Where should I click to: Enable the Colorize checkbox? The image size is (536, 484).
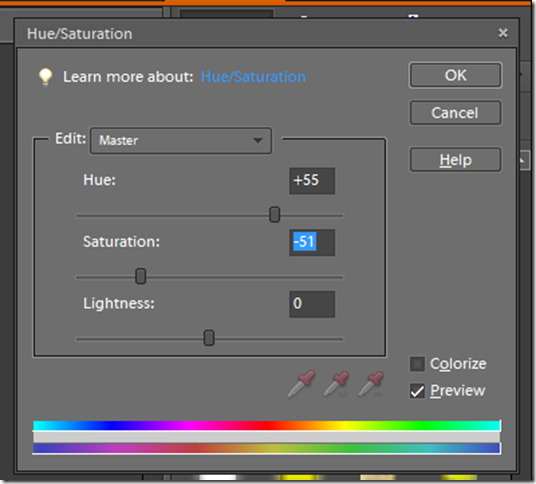(417, 364)
